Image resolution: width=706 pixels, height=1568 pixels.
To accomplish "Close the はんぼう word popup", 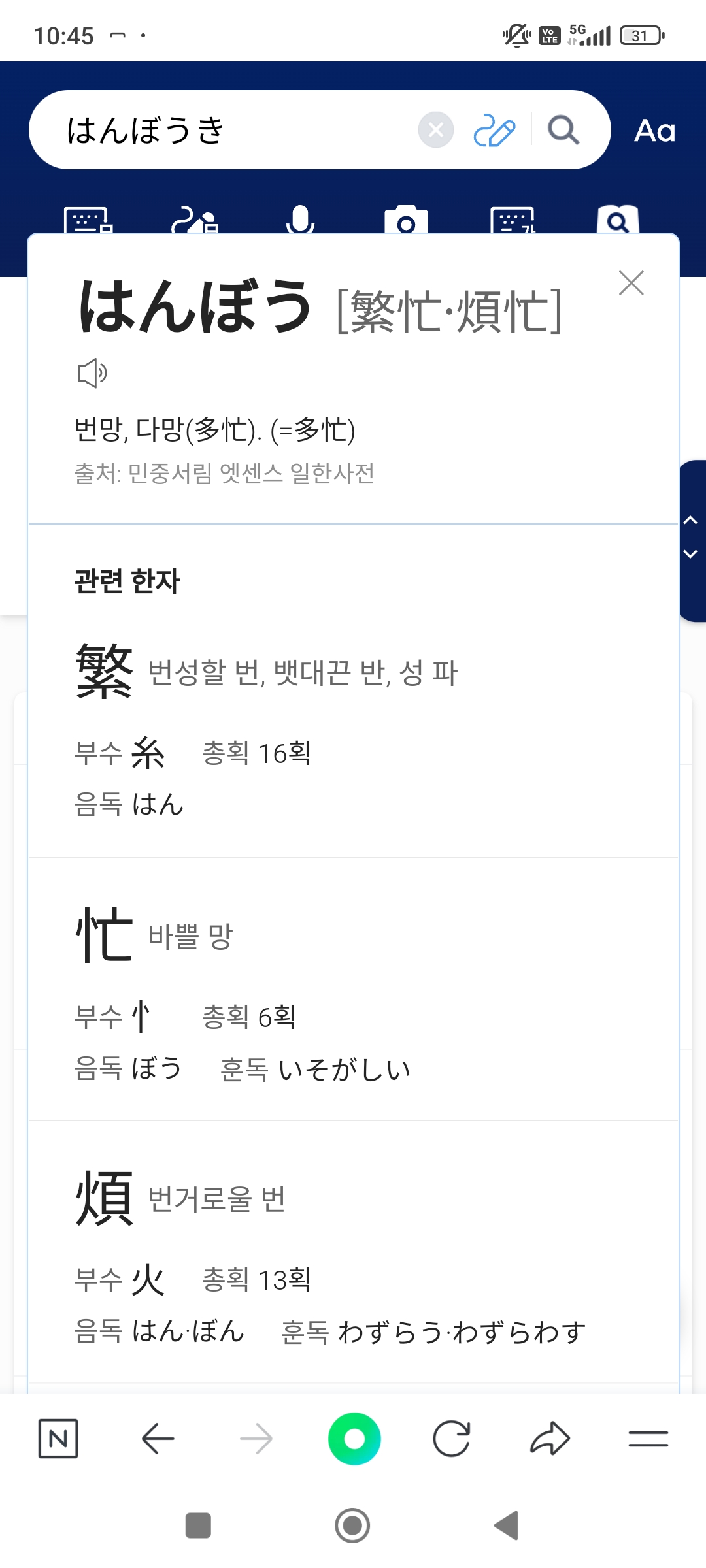I will pyautogui.click(x=631, y=283).
